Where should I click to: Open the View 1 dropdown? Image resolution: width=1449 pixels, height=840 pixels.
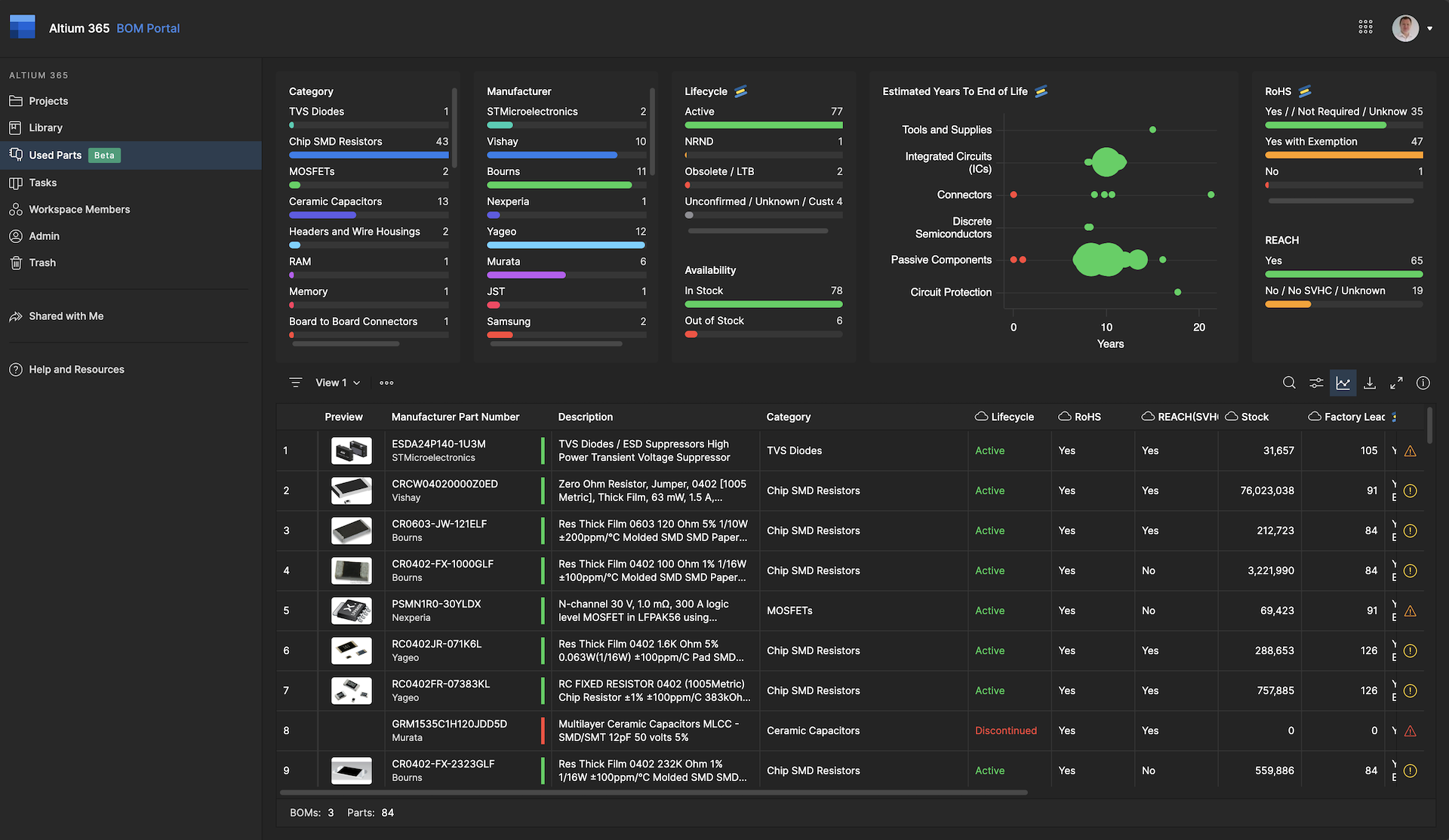click(337, 383)
